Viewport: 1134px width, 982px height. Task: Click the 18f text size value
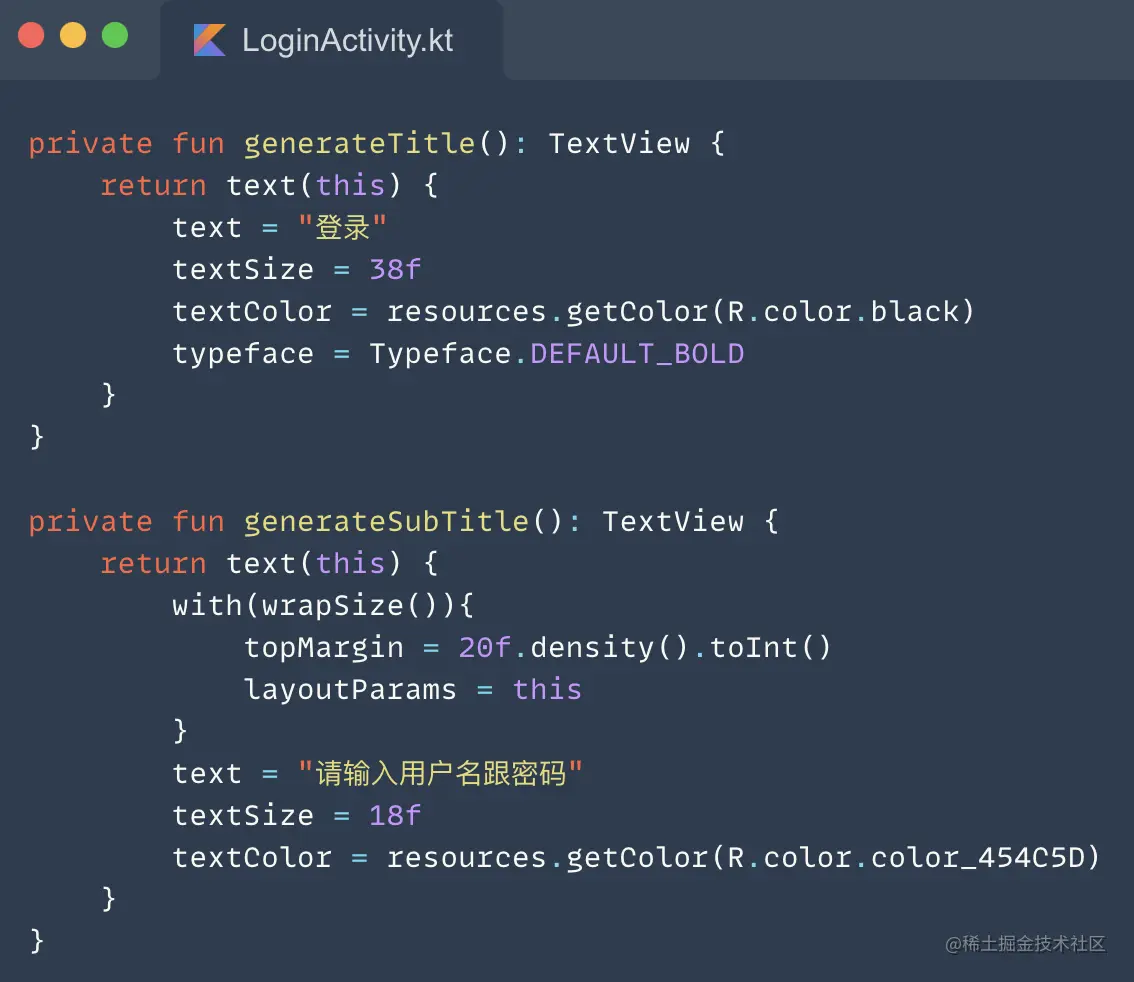(x=395, y=816)
